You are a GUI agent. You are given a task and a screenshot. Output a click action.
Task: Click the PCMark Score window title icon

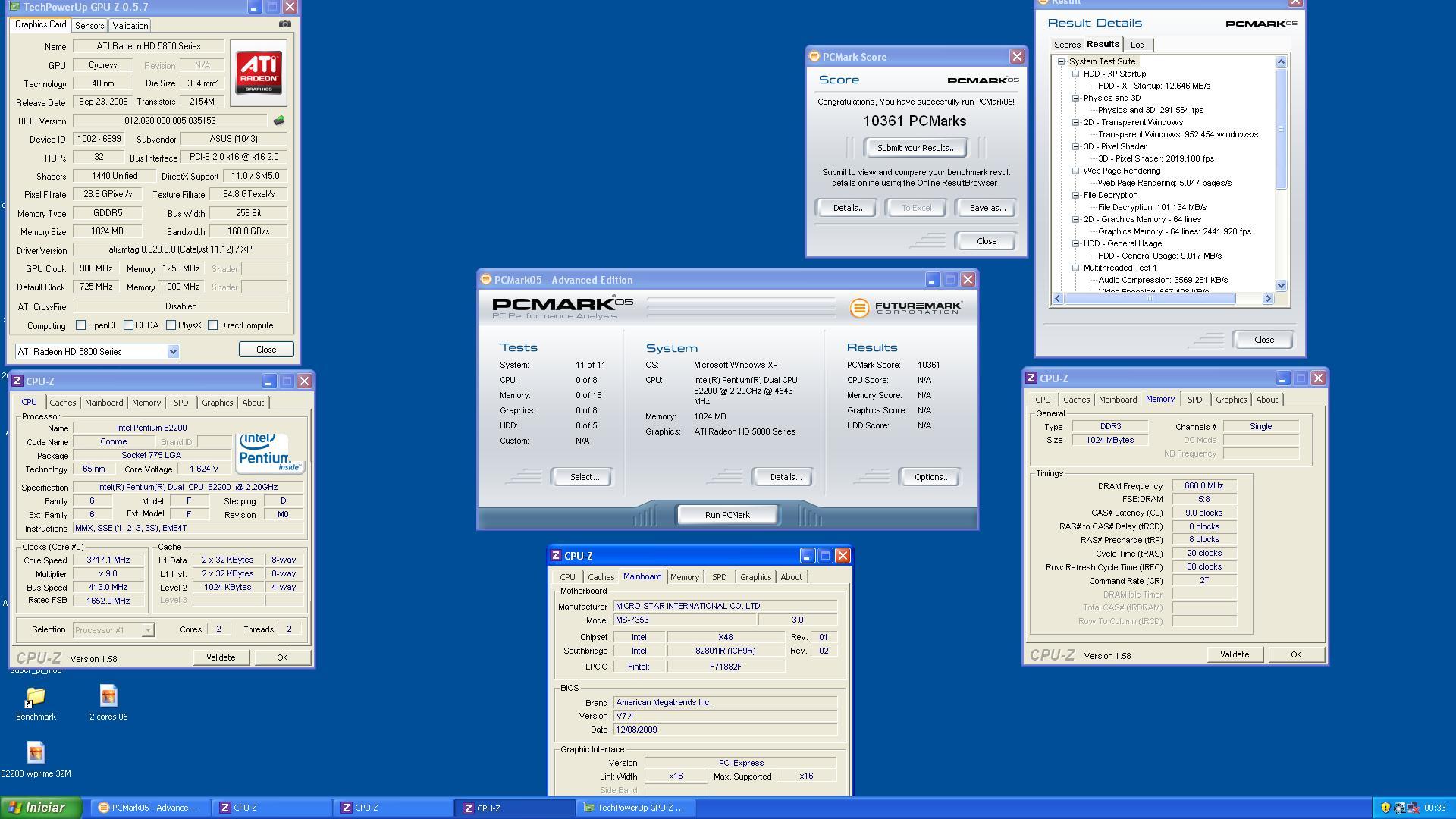[814, 56]
